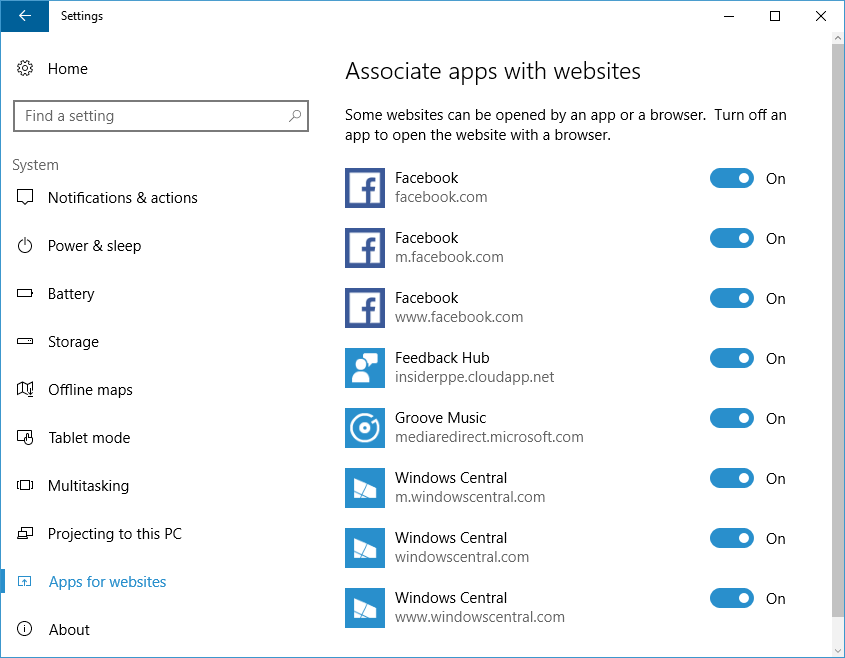The height and width of the screenshot is (658, 845).
Task: Disable the Feedback Hub toggle
Action: tap(732, 359)
